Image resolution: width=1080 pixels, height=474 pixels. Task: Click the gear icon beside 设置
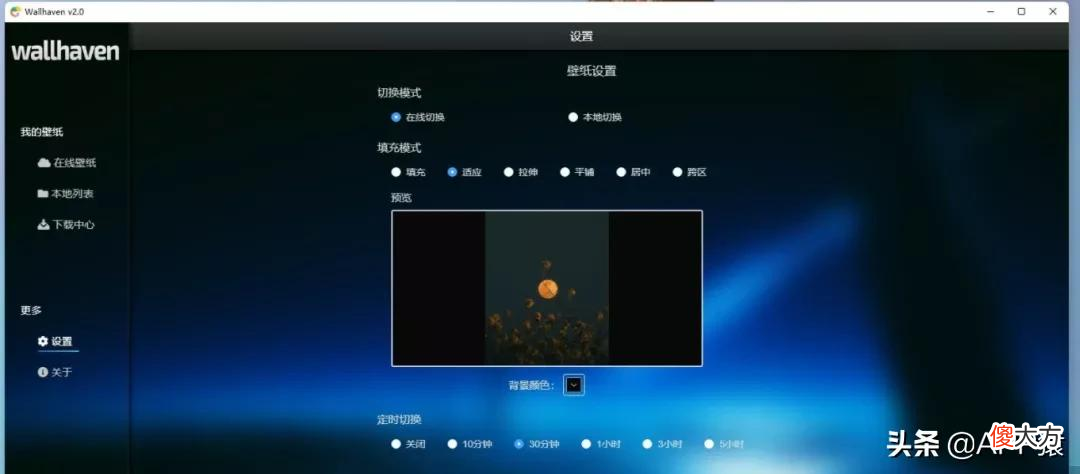coord(43,341)
